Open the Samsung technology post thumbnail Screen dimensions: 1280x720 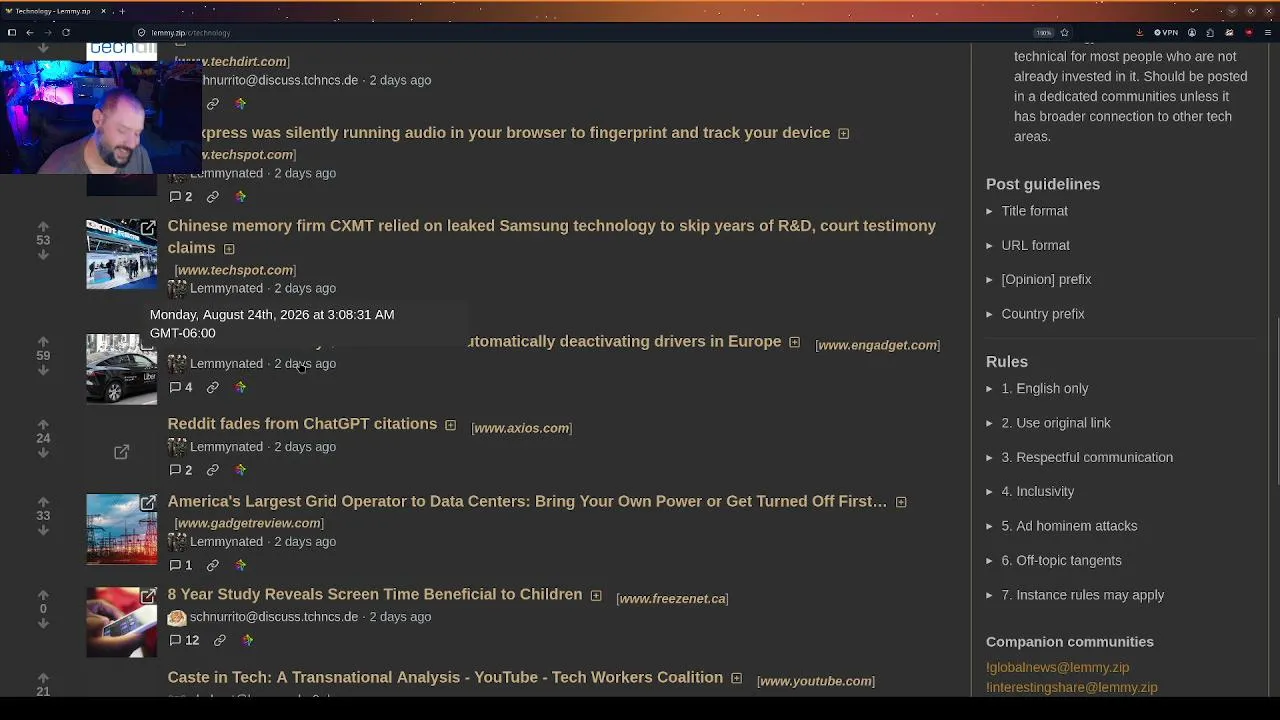tap(121, 254)
